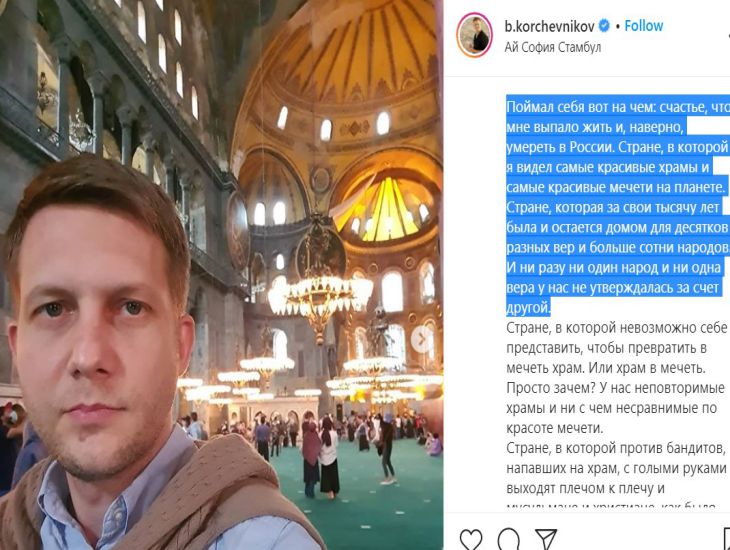Share the post with the paper plane icon

point(546,539)
